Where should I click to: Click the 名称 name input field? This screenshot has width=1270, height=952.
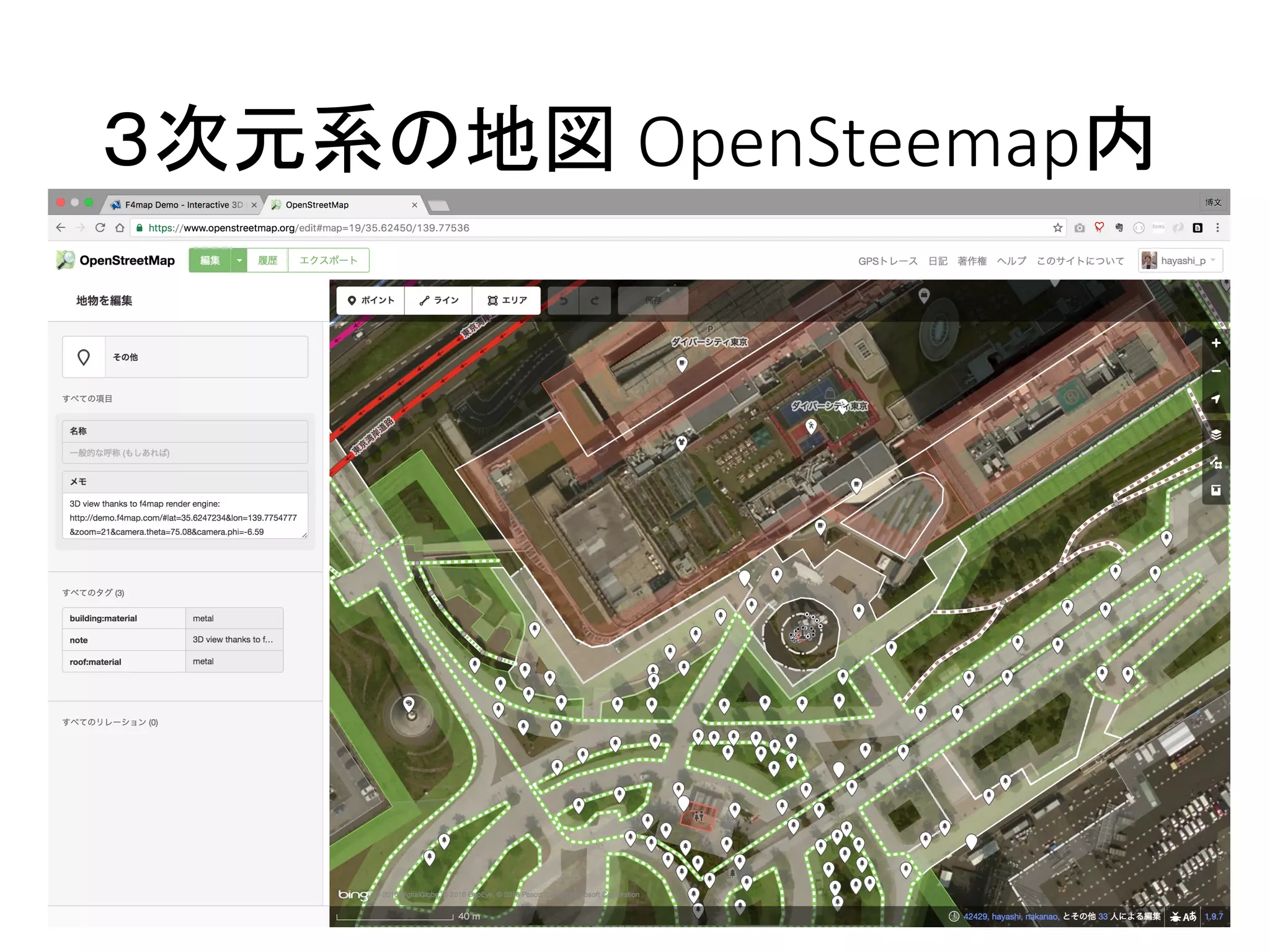pyautogui.click(x=185, y=453)
